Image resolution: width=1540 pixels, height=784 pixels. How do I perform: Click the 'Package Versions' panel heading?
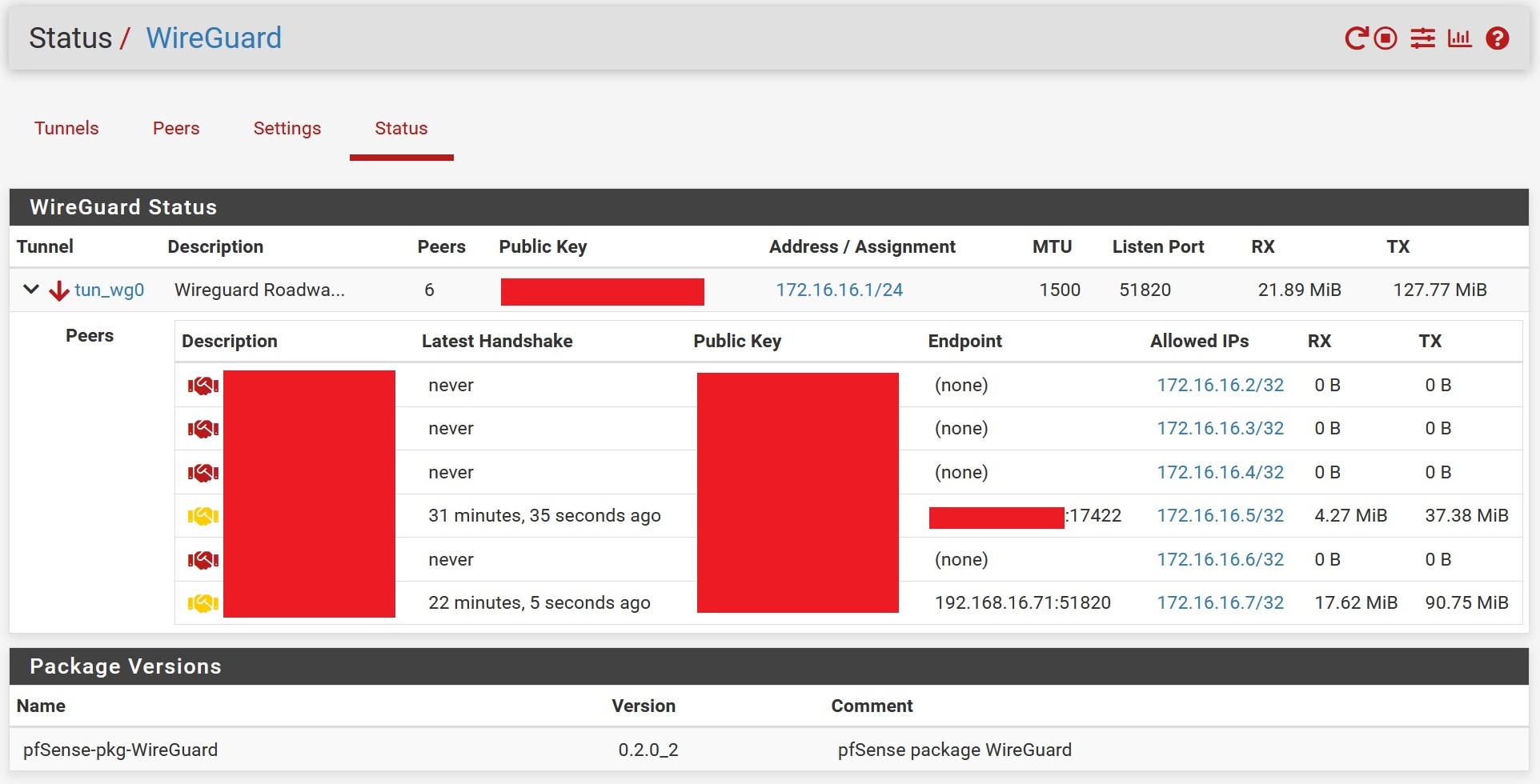126,666
